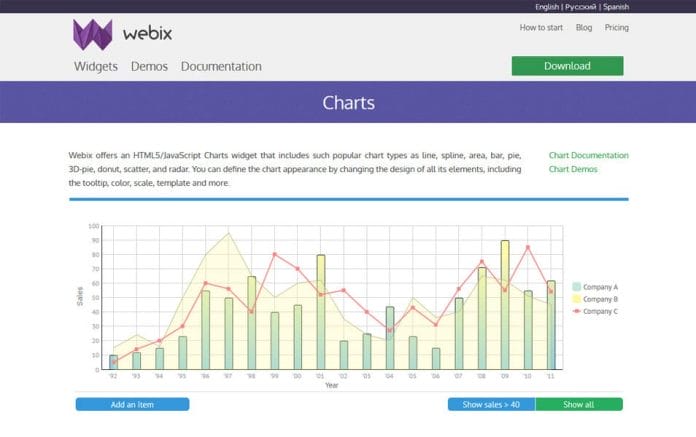
Task: Click the tall '09 bar
Action: click(x=505, y=305)
